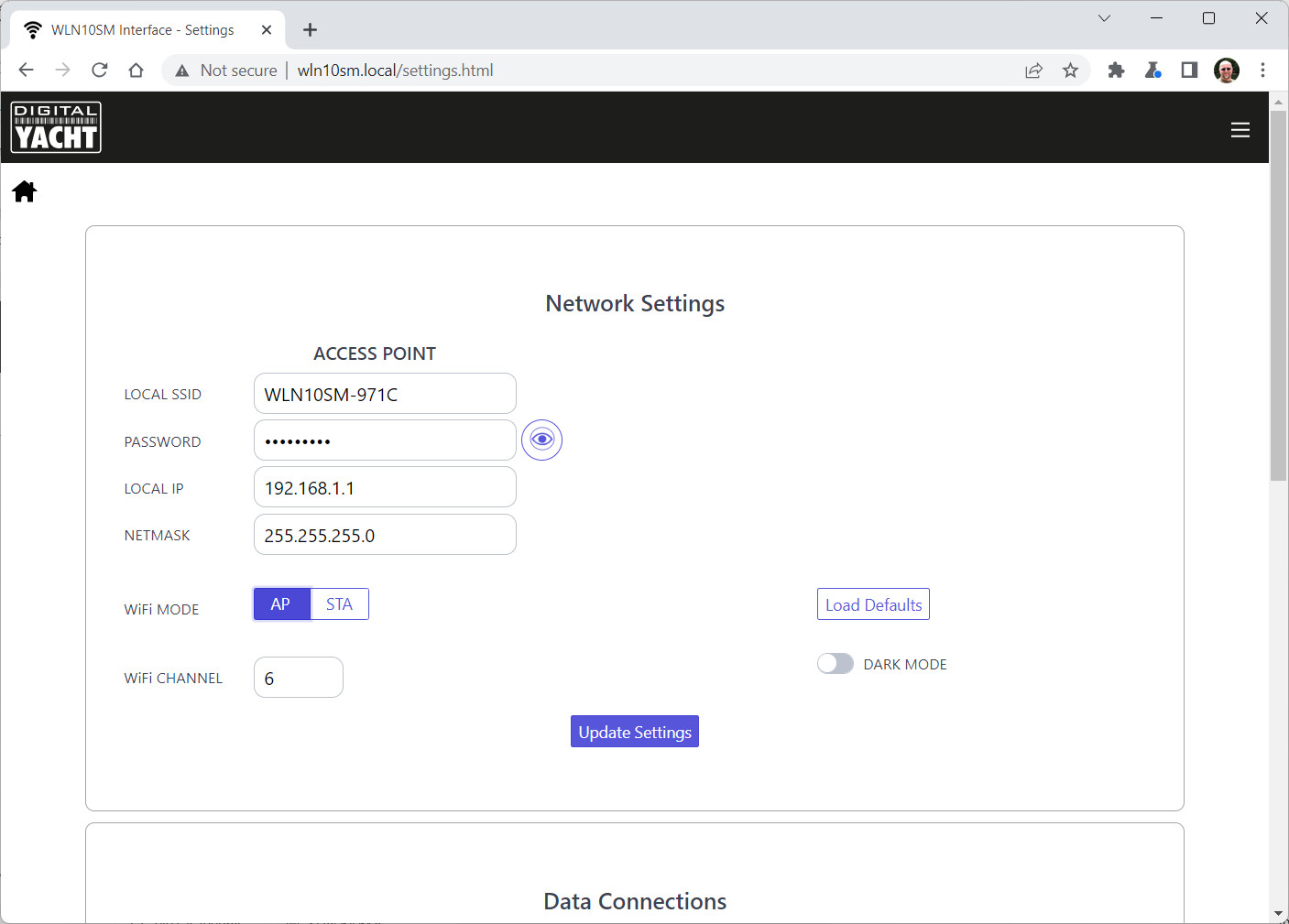Close the WLN10SM Interface Settings tab
The height and width of the screenshot is (924, 1289).
(267, 30)
